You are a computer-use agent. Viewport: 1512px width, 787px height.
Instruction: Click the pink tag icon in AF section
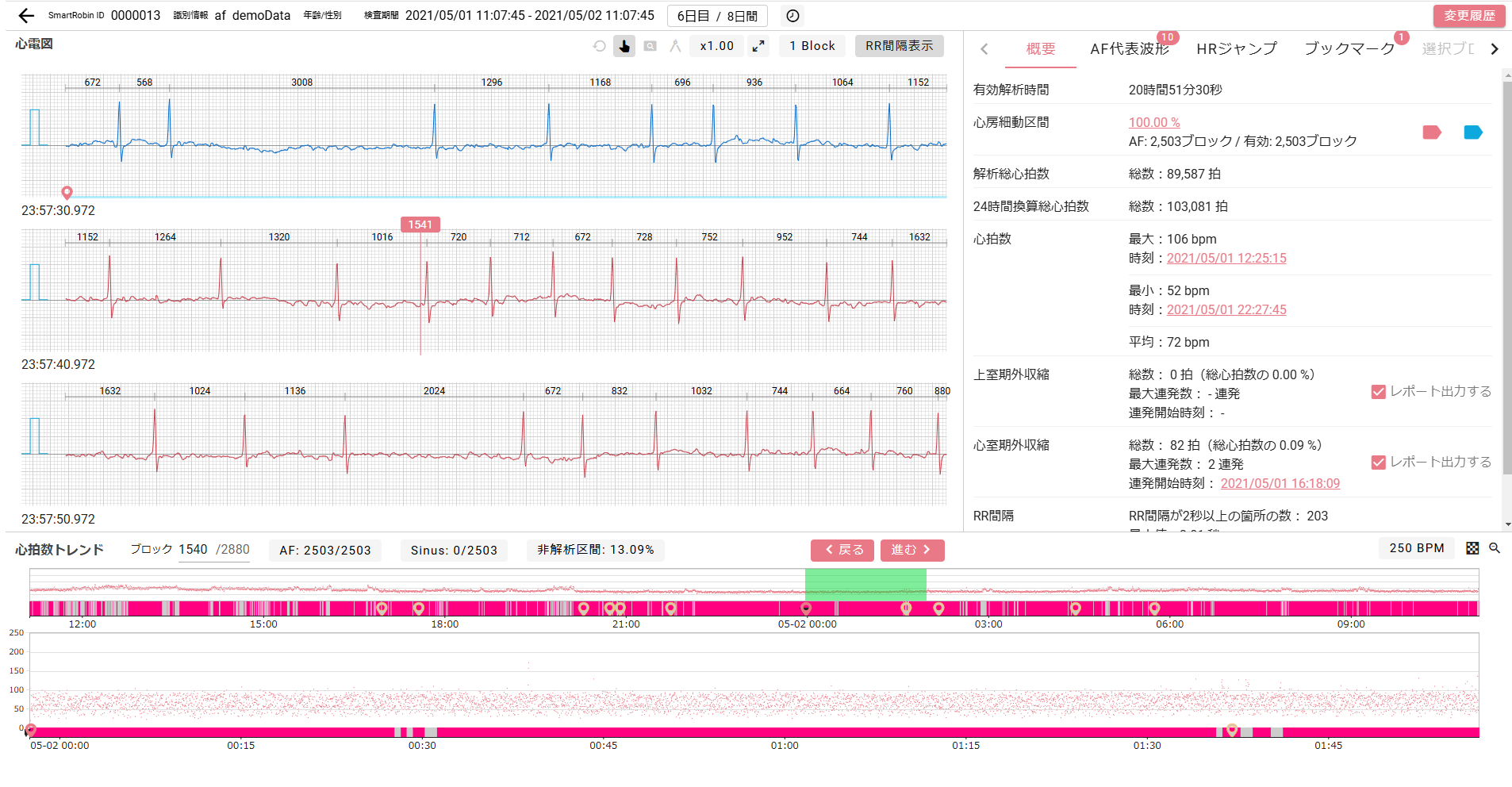[1431, 132]
